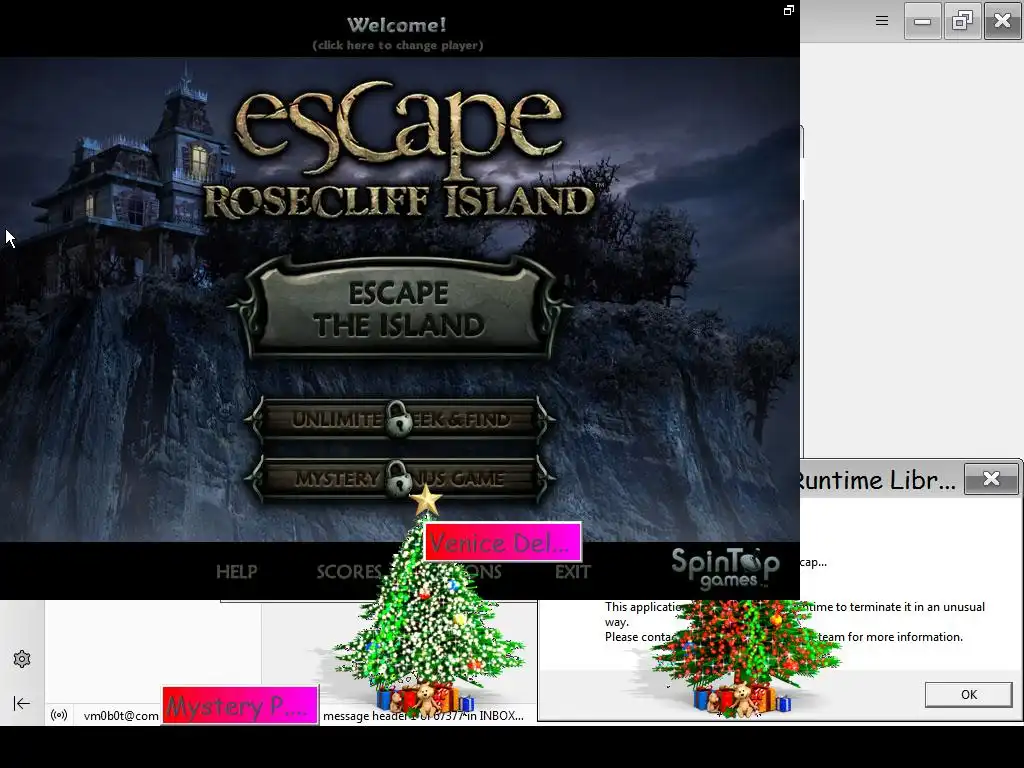Close the background window
The width and height of the screenshot is (1024, 768).
[1002, 21]
